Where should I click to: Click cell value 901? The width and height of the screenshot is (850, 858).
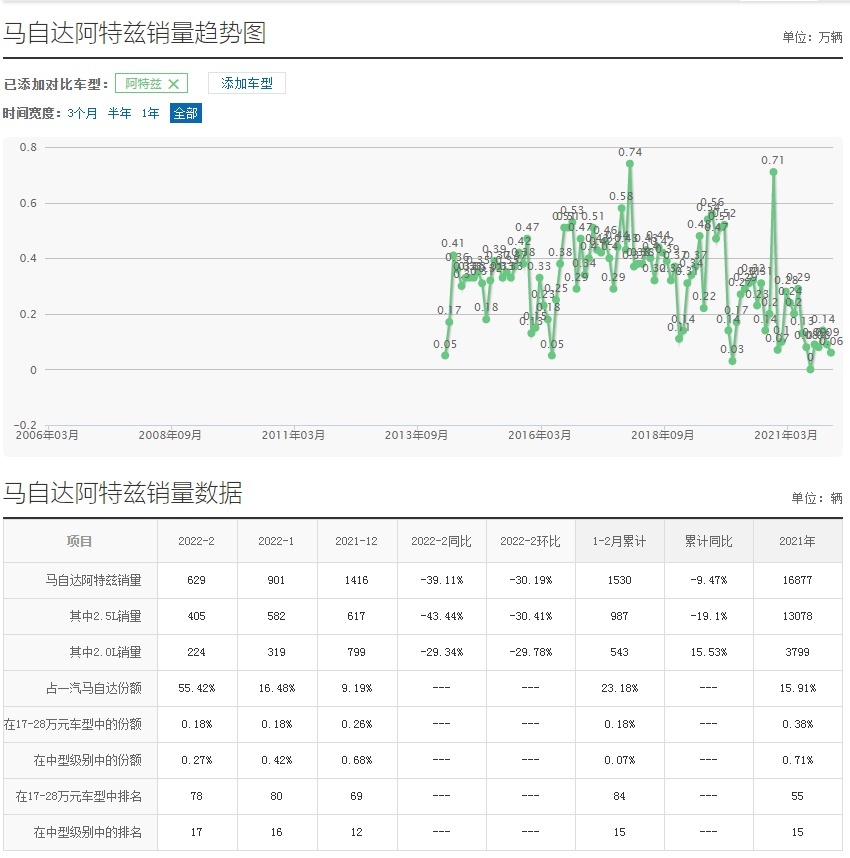pyautogui.click(x=276, y=580)
